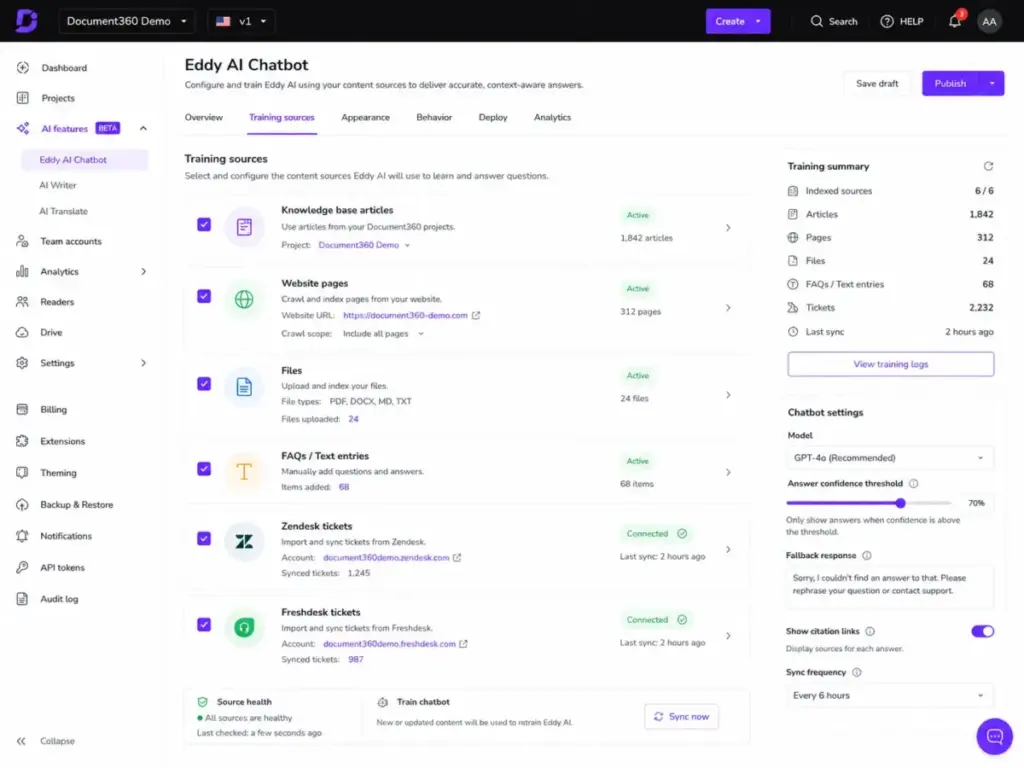This screenshot has height=768, width=1024.
Task: Switch to the Behavior tab
Action: pyautogui.click(x=434, y=118)
